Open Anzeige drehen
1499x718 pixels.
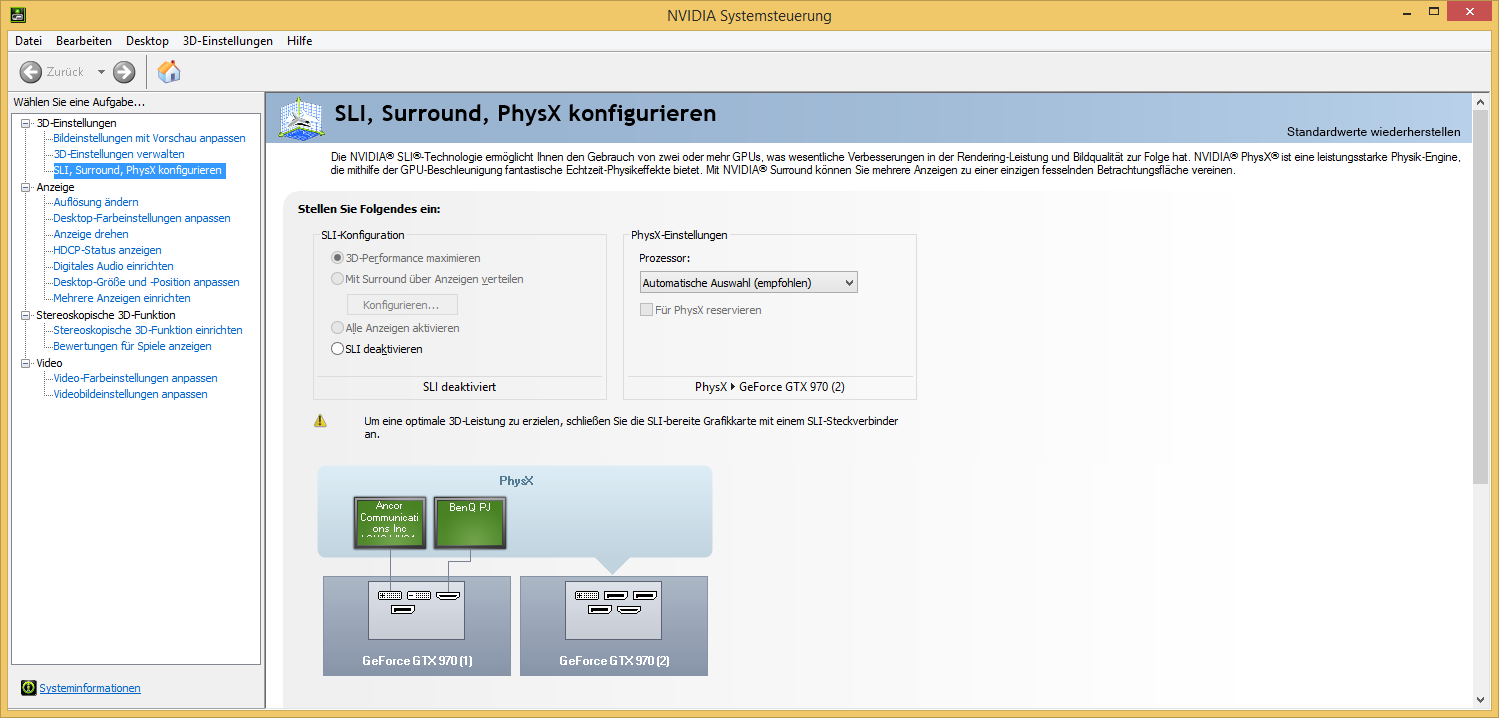click(91, 234)
